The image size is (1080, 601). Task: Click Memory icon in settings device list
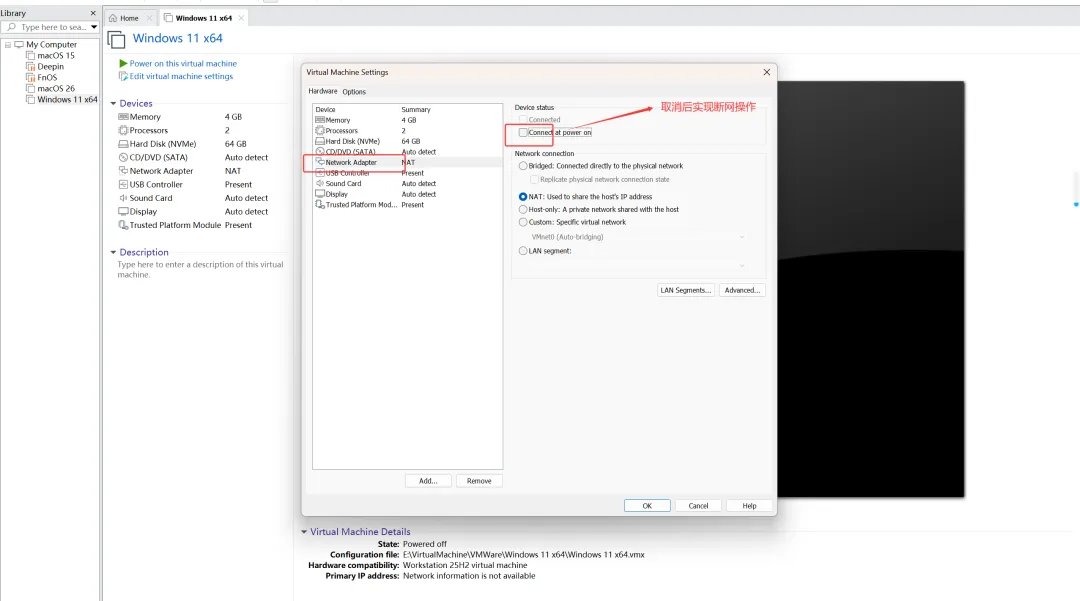point(320,120)
